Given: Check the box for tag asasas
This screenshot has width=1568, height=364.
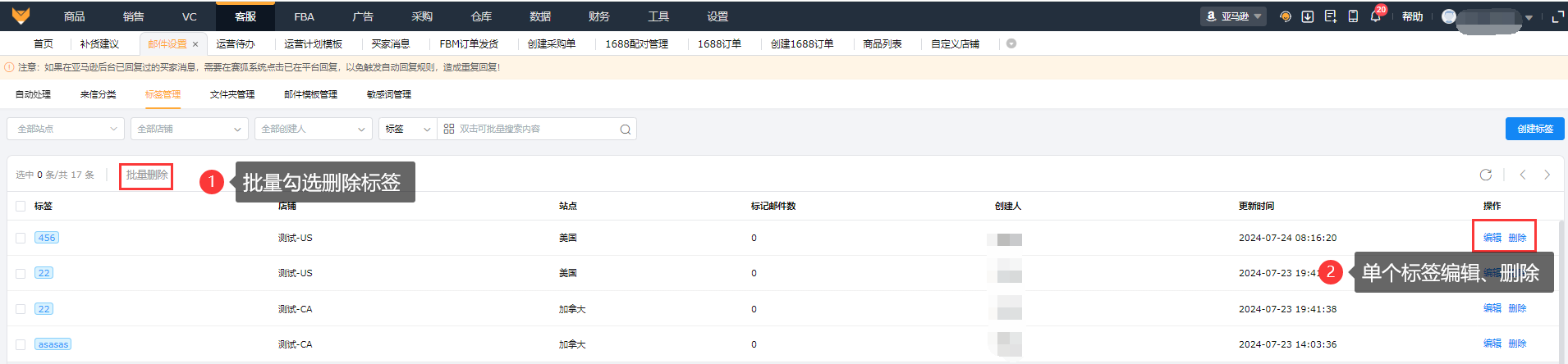Looking at the screenshot, I should [21, 344].
